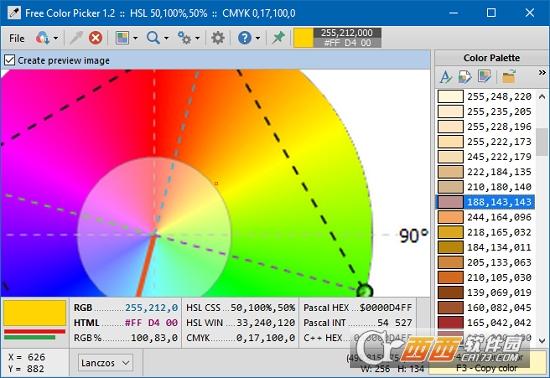Viewport: 550px width, 378px height.
Task: Expand the palette toolbar overflow chevron
Action: click(542, 73)
